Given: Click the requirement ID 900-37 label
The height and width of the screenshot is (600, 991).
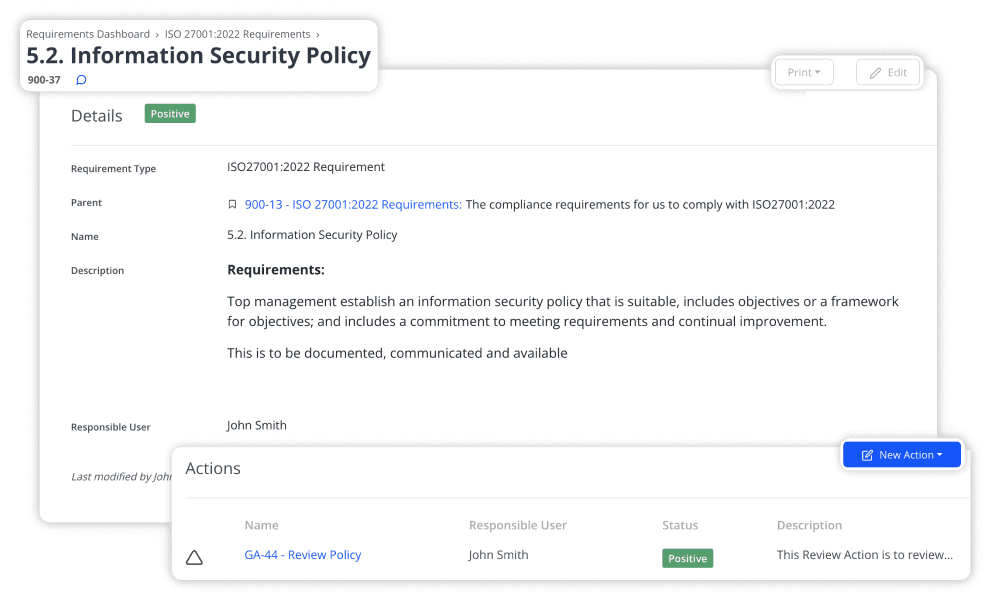Looking at the screenshot, I should click(42, 79).
